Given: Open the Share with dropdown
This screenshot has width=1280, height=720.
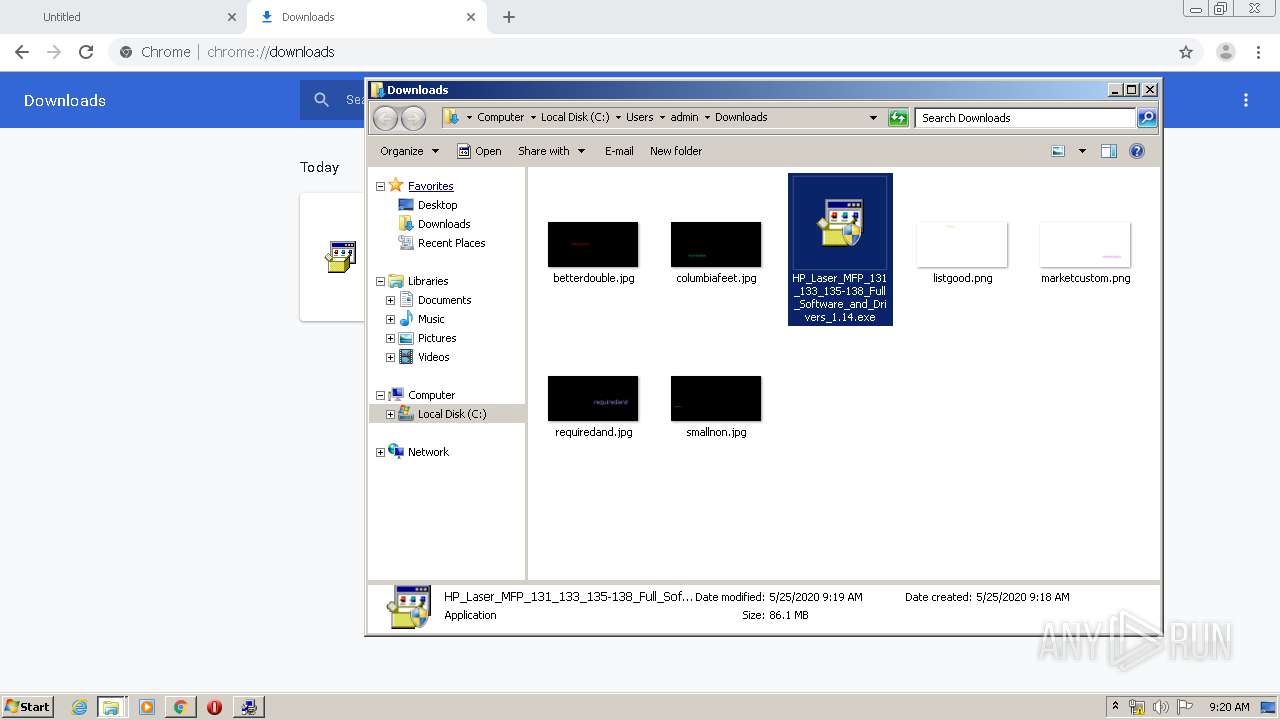Looking at the screenshot, I should (x=551, y=151).
